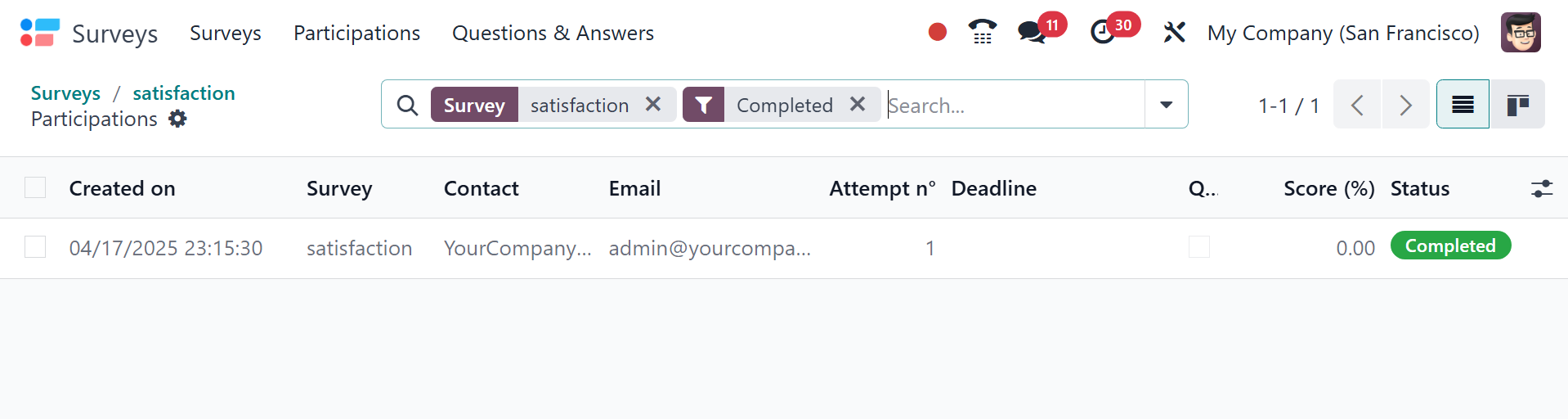The image size is (1568, 419).
Task: Open the company switcher My Company
Action: [x=1342, y=33]
